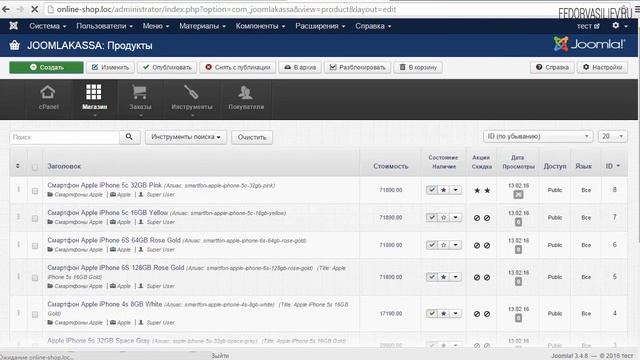Check the iPhone 5c 16GB Yellow row checkbox

[x=35, y=218]
